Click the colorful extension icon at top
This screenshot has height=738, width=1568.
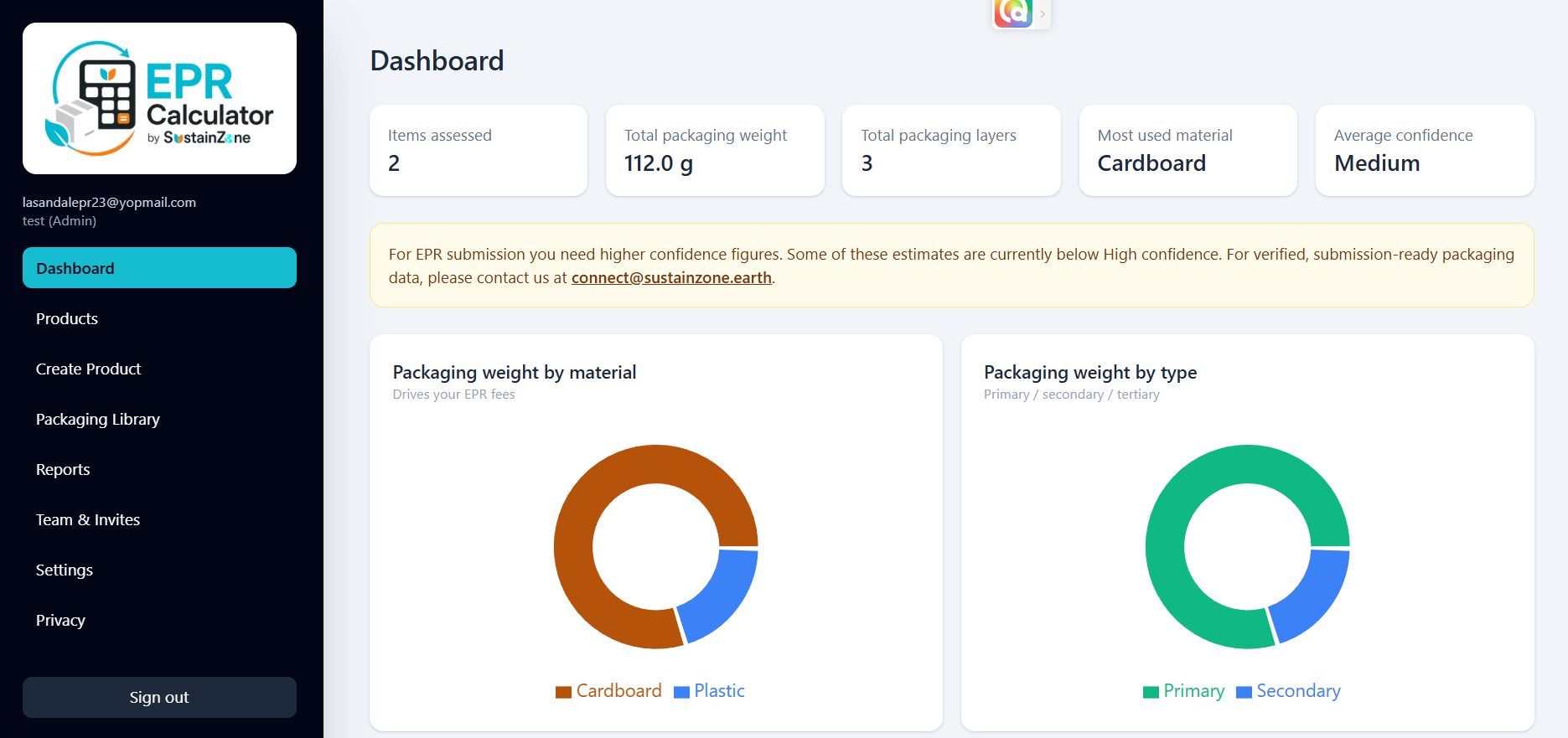pos(1012,13)
